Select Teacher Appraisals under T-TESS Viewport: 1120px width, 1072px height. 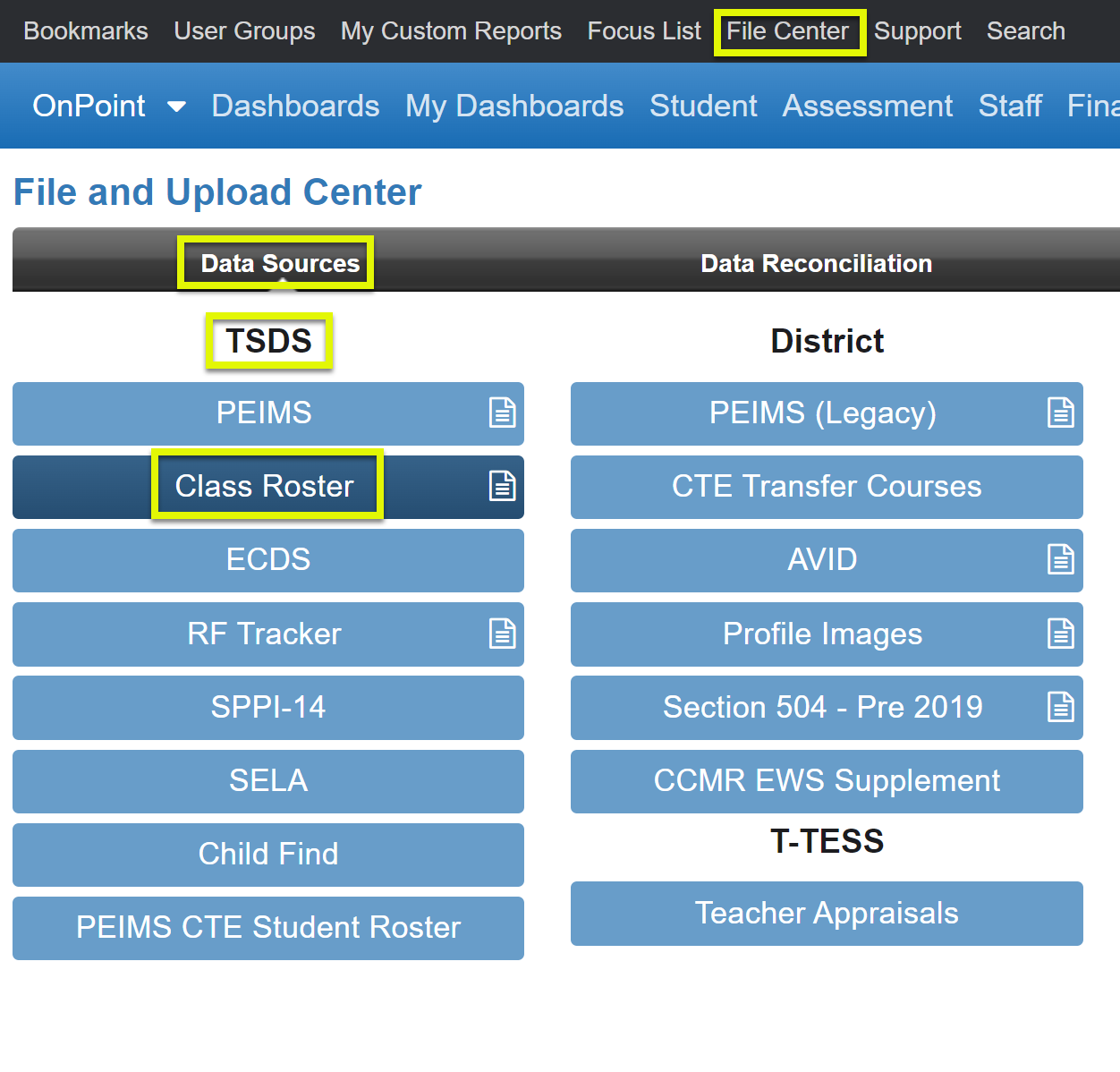pyautogui.click(x=826, y=913)
